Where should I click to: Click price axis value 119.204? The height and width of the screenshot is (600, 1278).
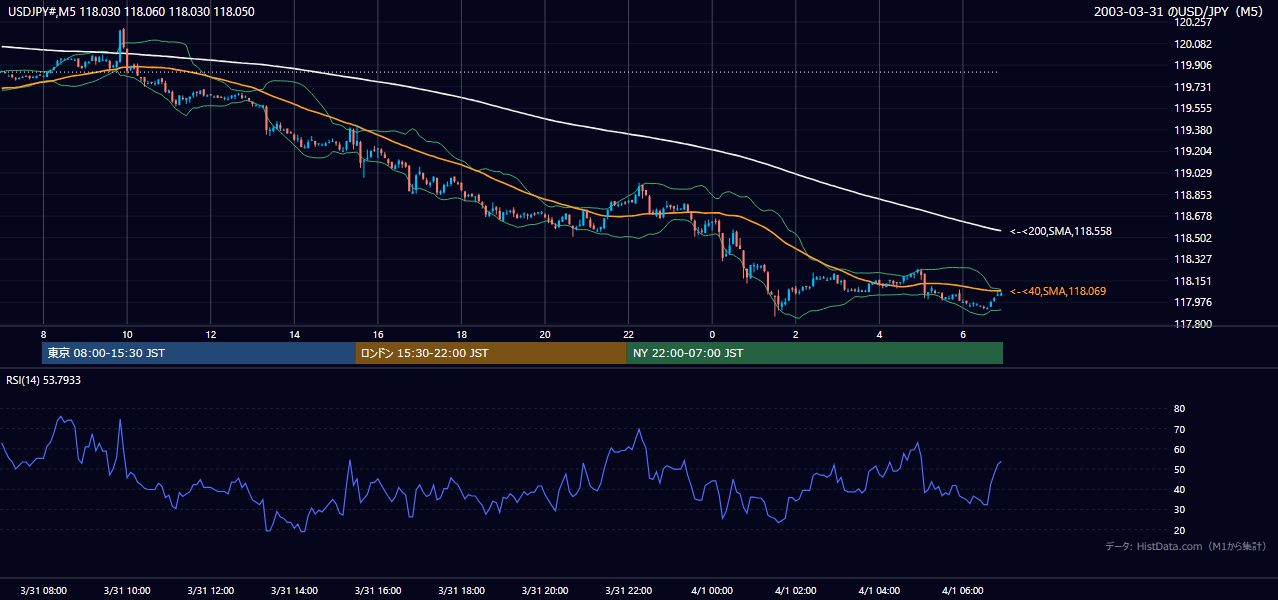coord(1192,151)
